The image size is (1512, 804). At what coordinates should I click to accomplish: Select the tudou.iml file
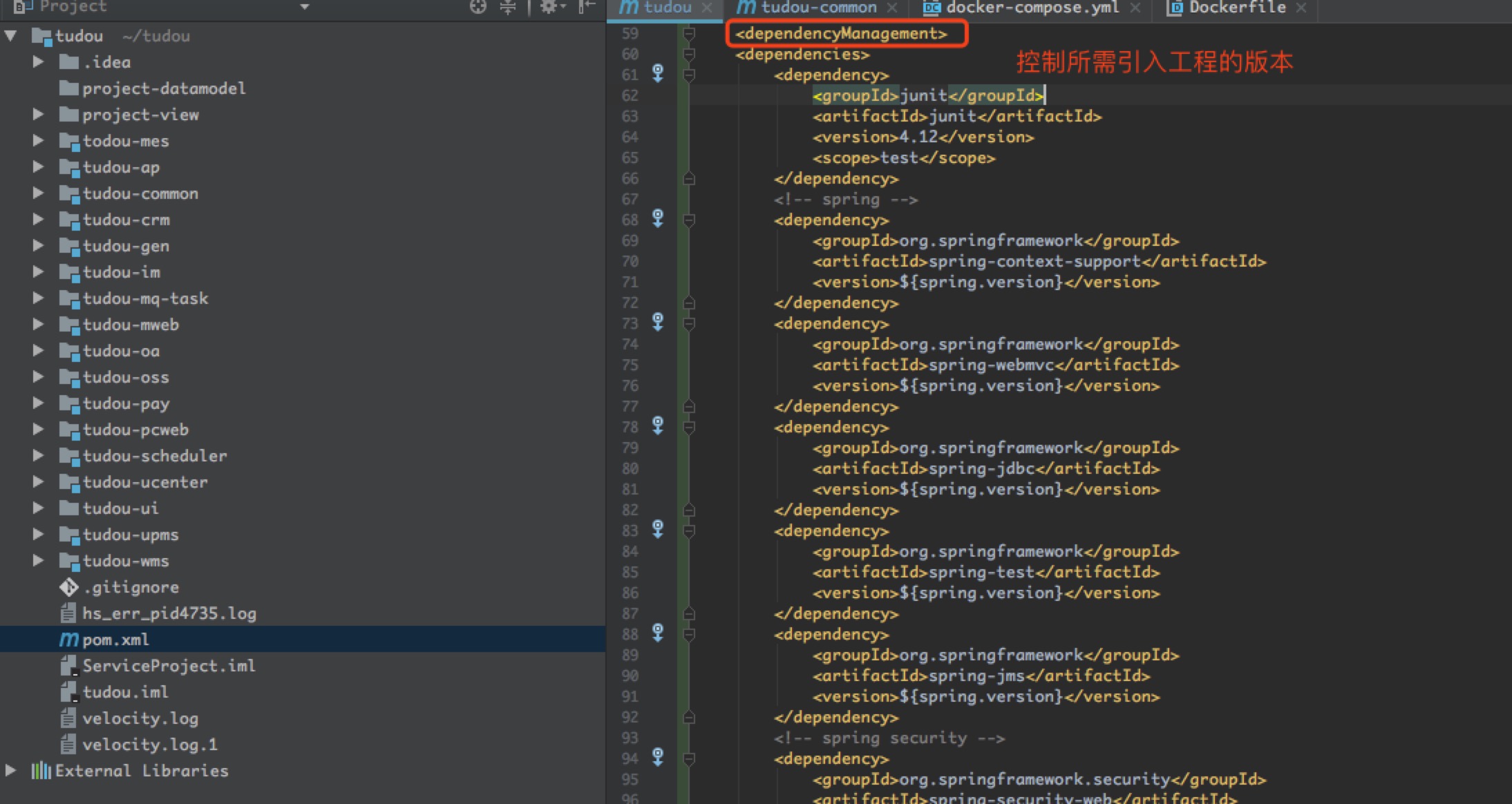[x=125, y=692]
